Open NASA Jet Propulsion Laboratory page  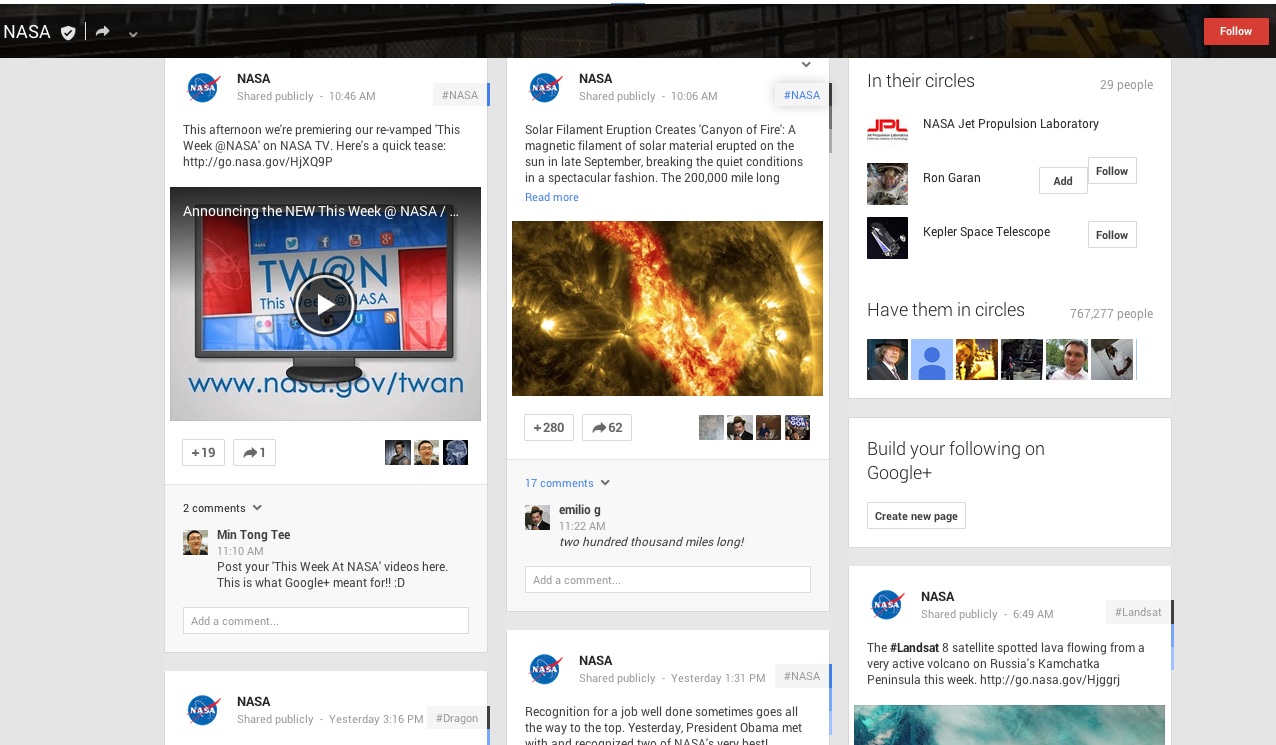[1011, 124]
